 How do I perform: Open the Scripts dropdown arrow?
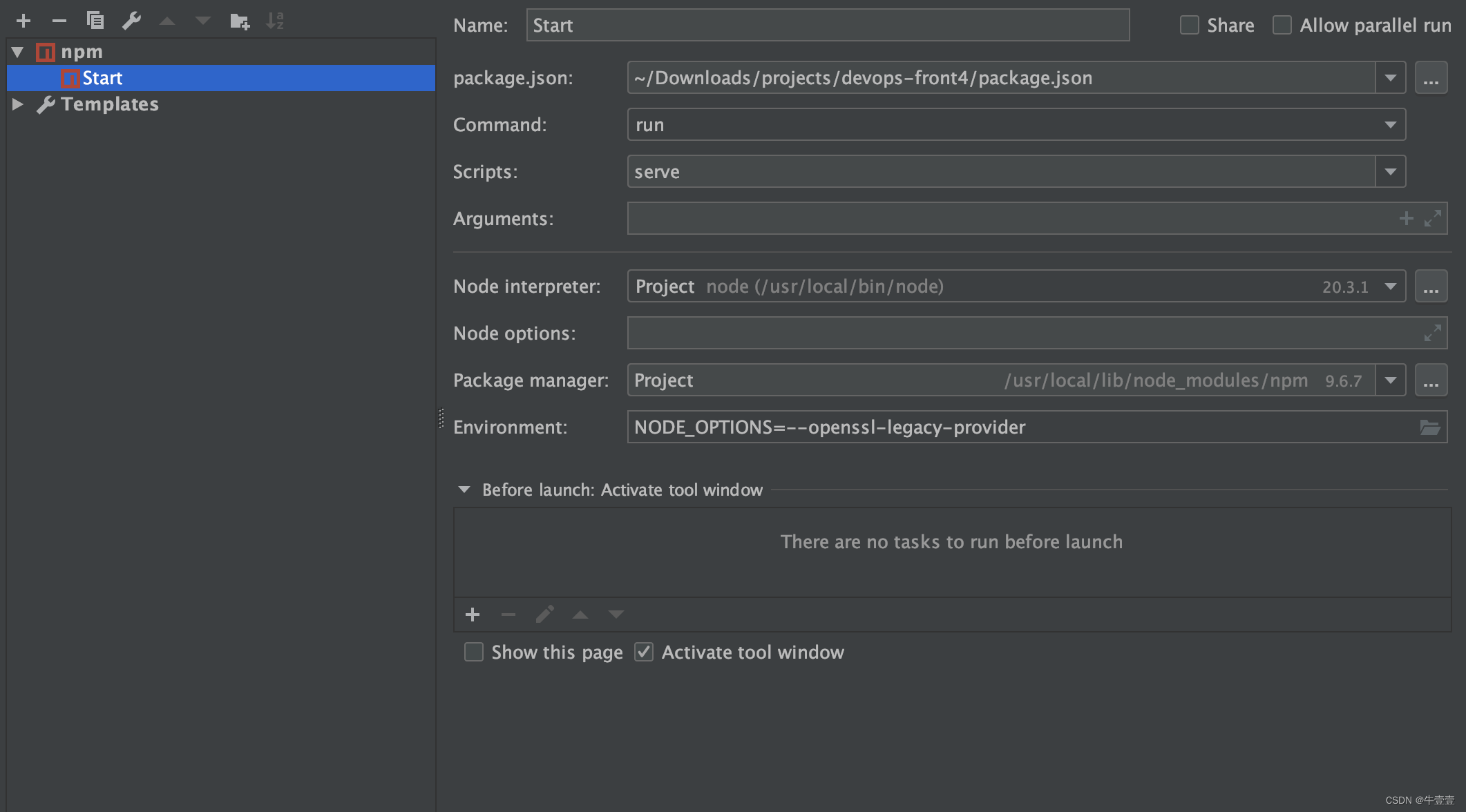pos(1390,172)
